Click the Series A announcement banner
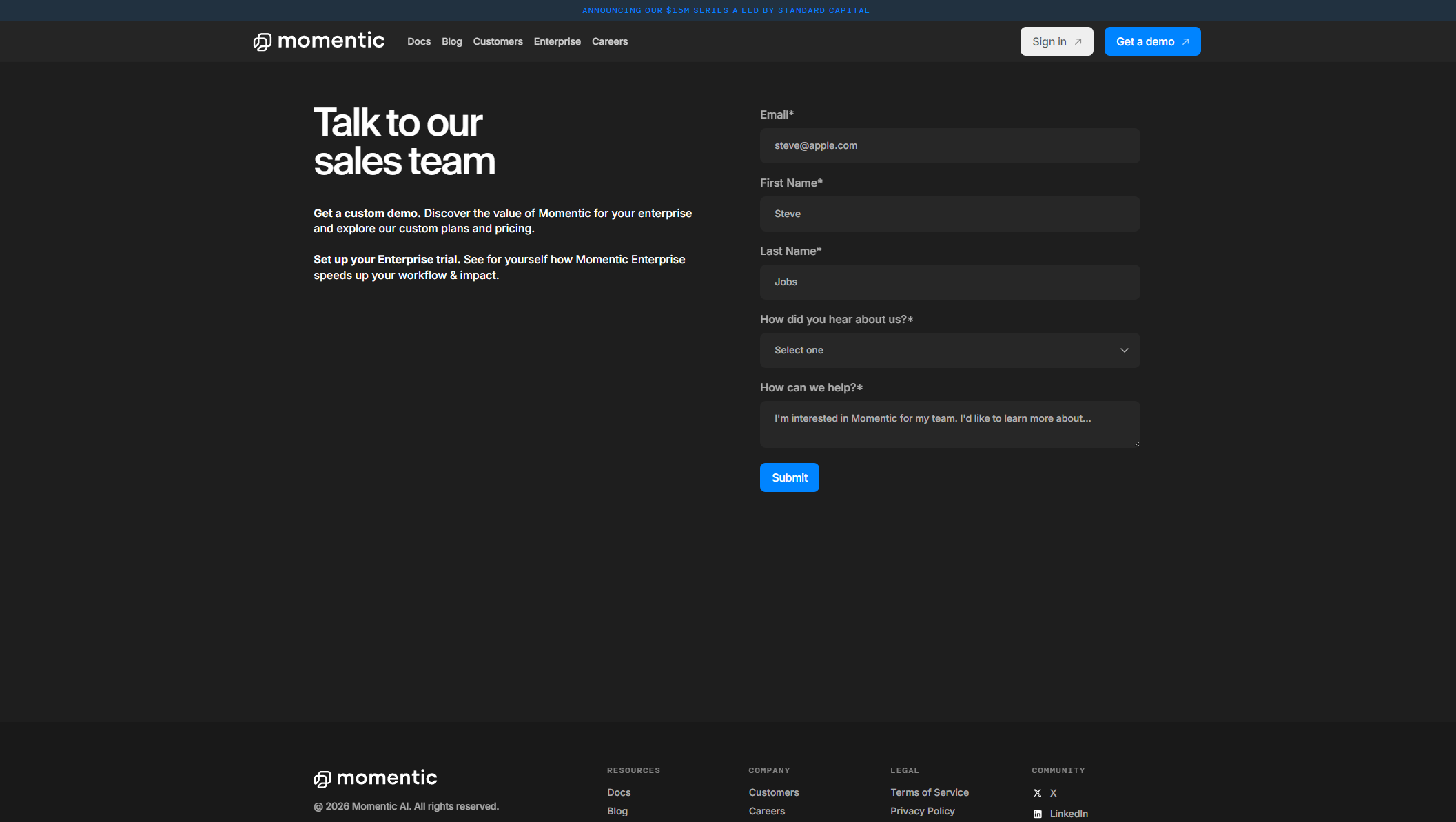 [x=726, y=10]
